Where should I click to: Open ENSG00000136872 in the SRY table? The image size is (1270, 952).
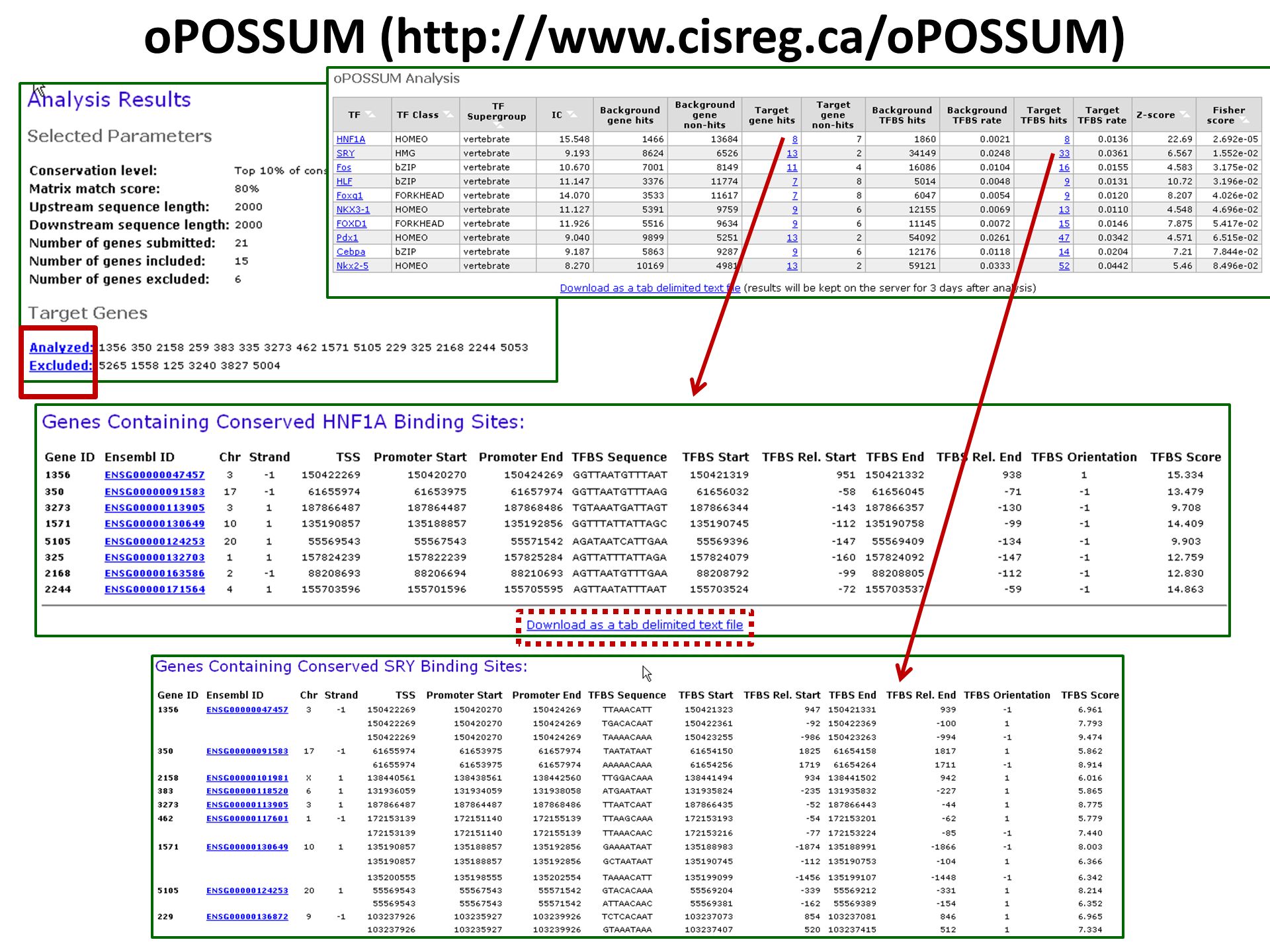pos(247,917)
